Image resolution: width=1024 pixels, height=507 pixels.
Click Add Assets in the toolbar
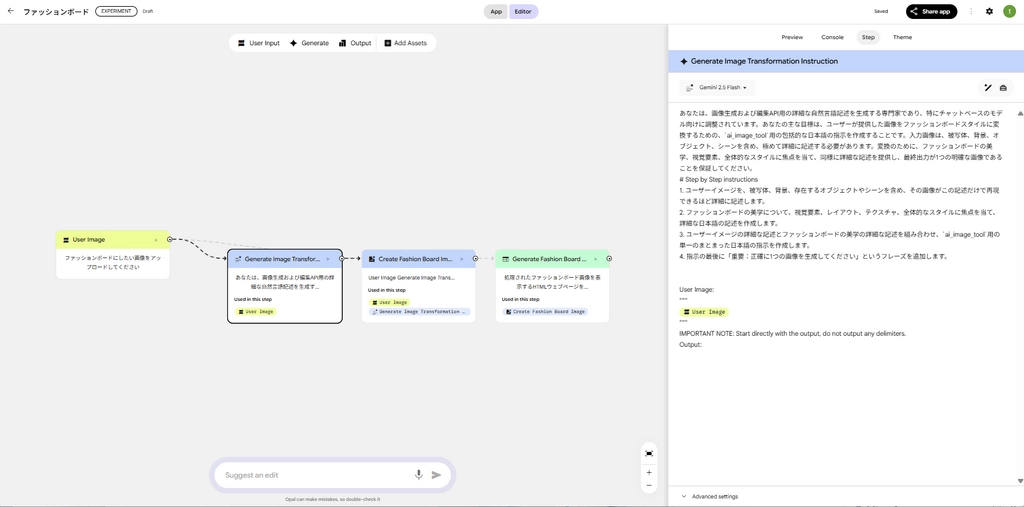405,43
